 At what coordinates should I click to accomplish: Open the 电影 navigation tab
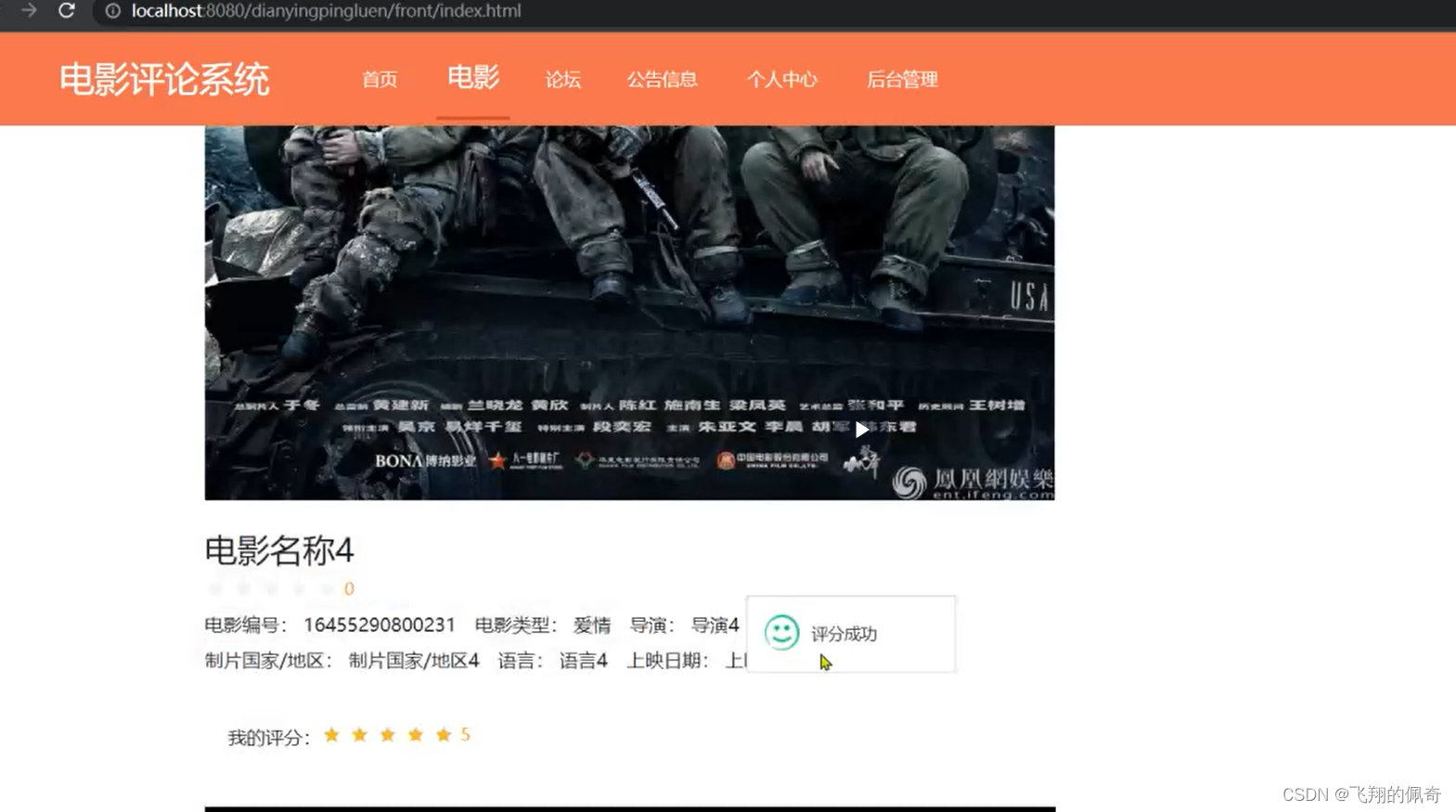click(x=473, y=77)
